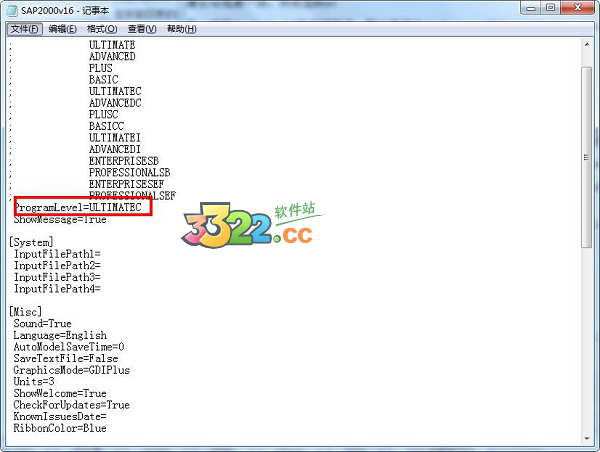
Task: Click the commented PLUSC option line
Action: 103,114
